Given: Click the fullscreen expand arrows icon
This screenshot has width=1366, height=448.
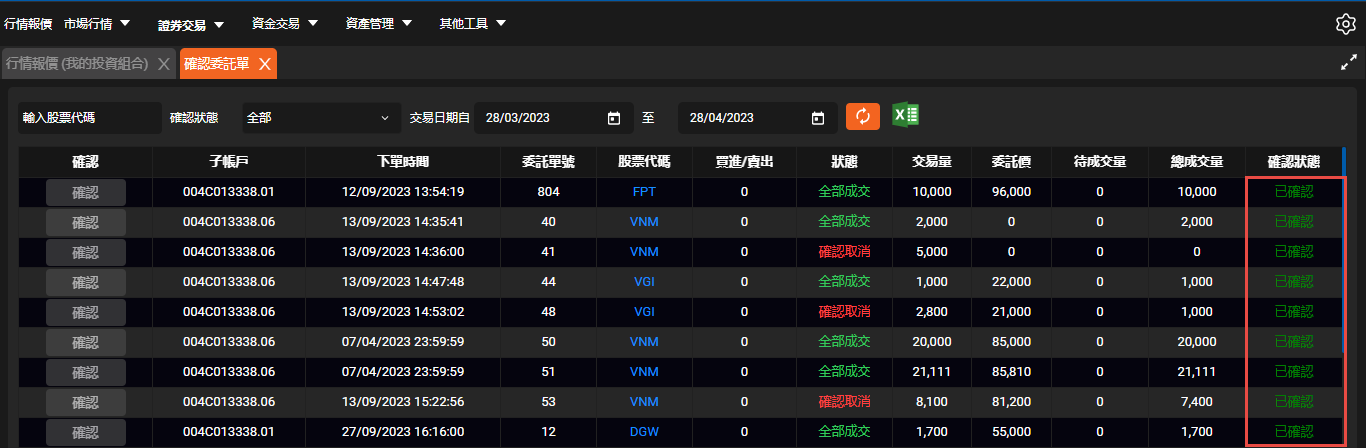Looking at the screenshot, I should pyautogui.click(x=1347, y=62).
